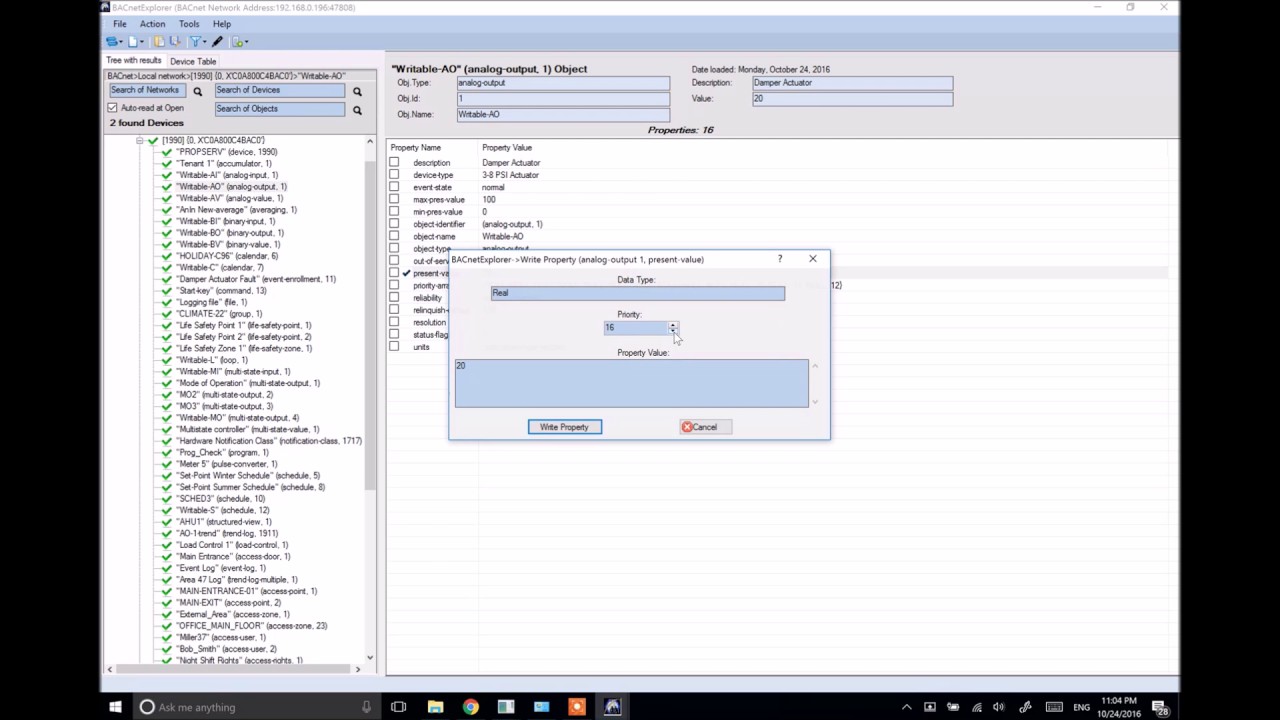This screenshot has height=720, width=1280.
Task: Click magnifier next to Search of Objects
Action: tap(357, 109)
